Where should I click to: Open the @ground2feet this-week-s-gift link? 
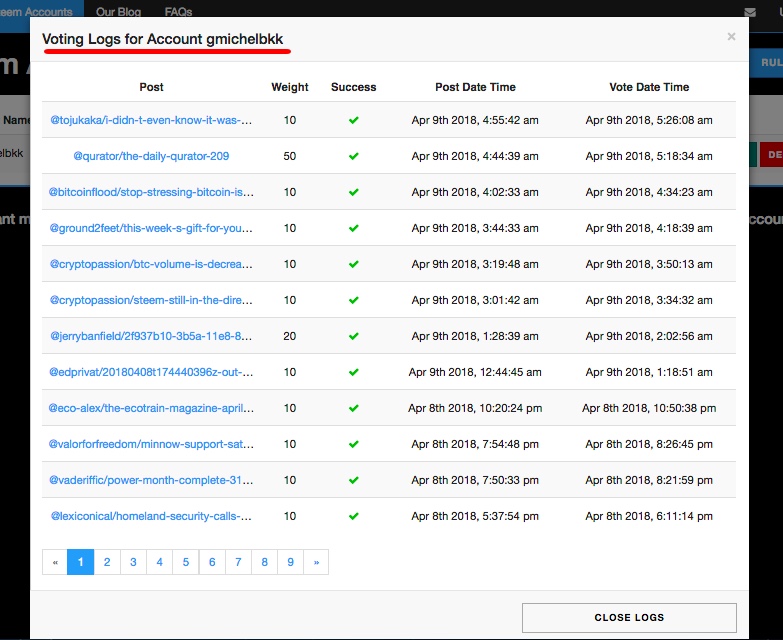click(151, 228)
